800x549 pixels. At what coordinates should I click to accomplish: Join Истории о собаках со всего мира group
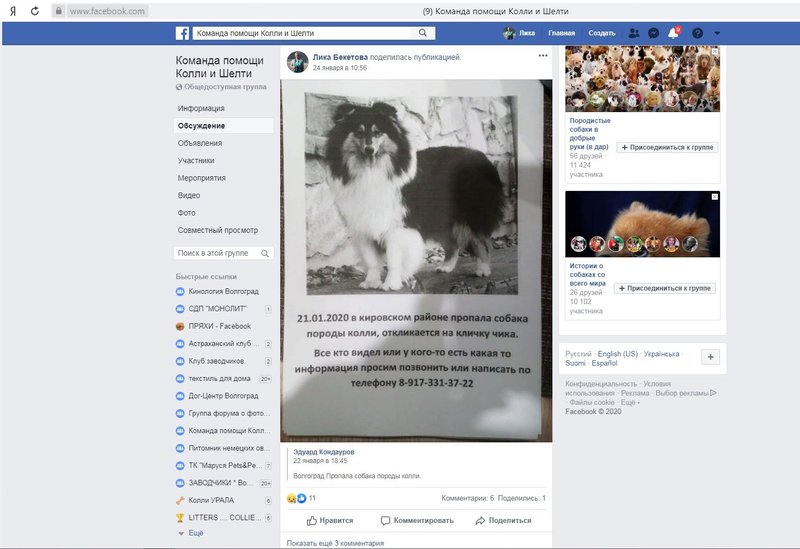point(665,288)
